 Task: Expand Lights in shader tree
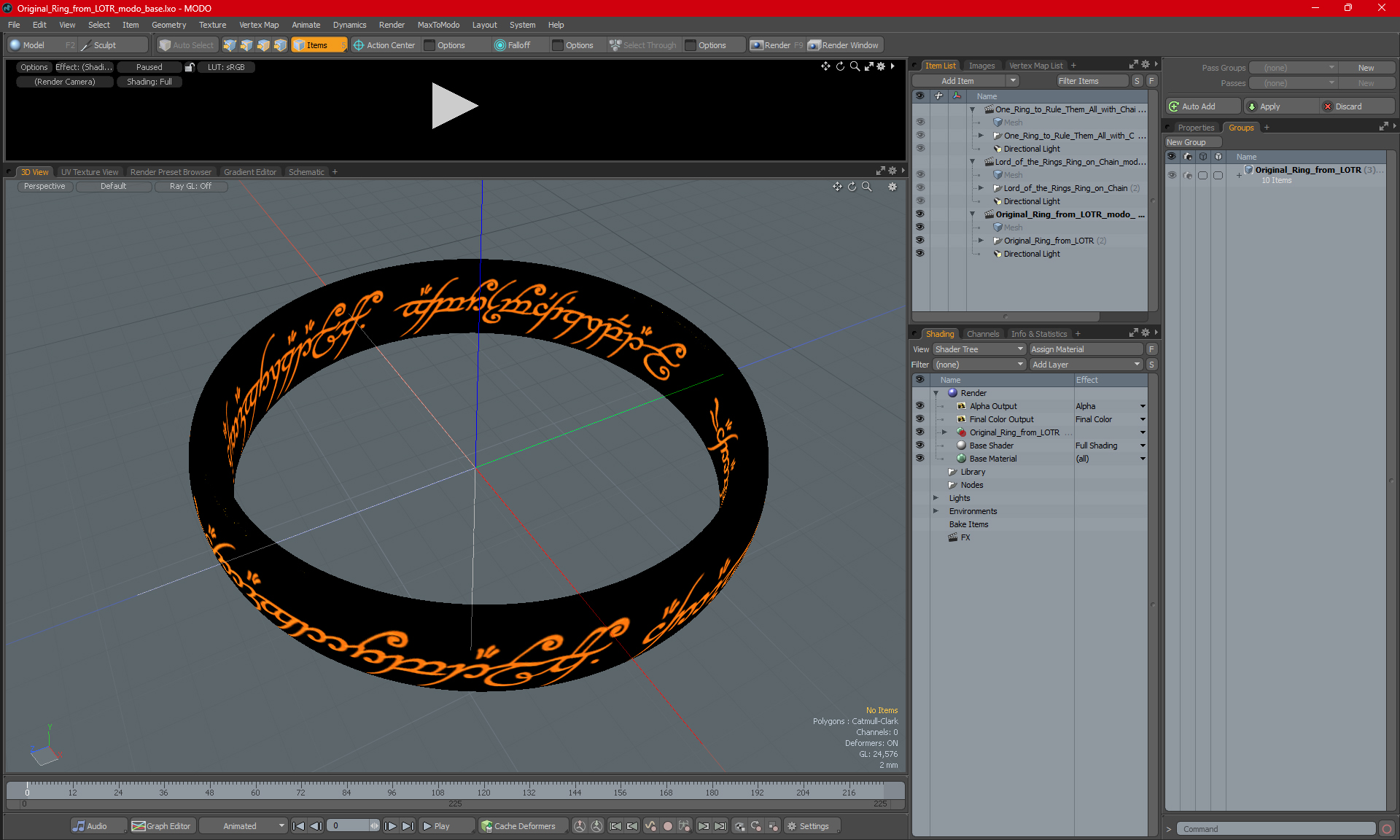point(936,498)
